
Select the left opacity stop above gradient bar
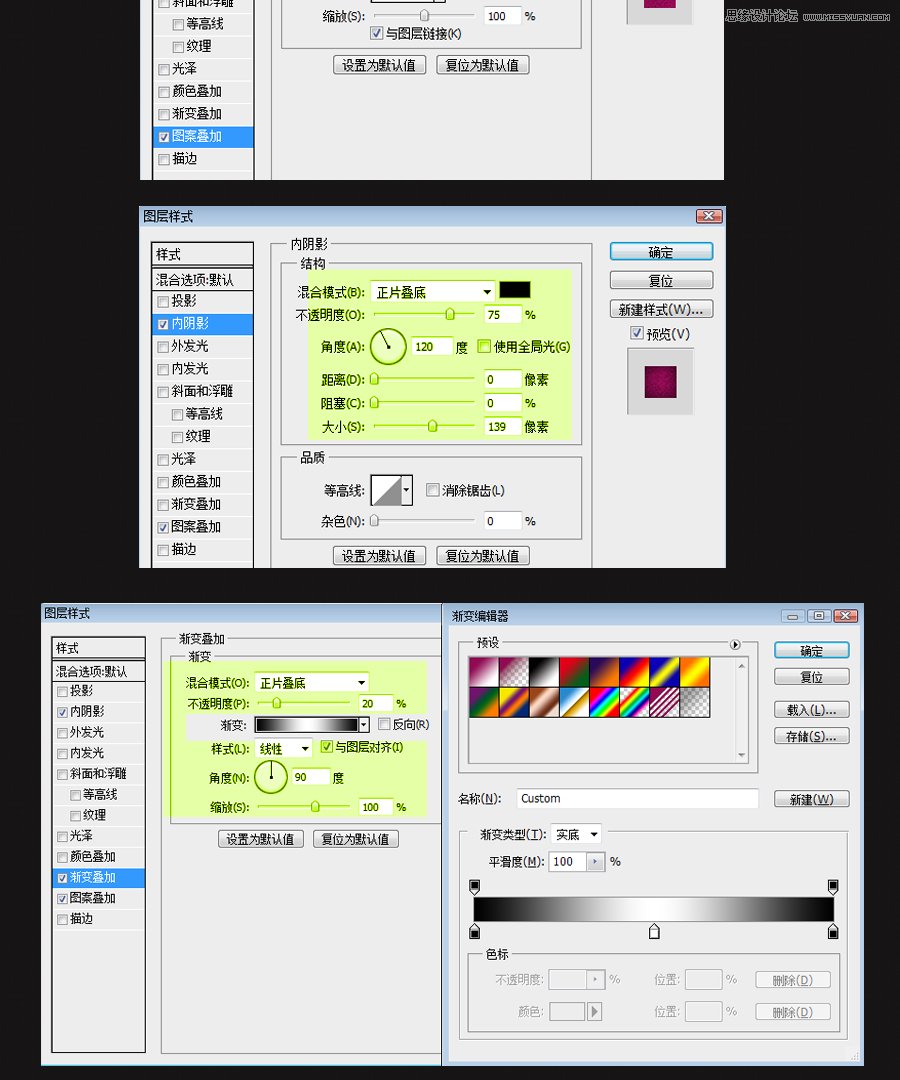[x=474, y=886]
